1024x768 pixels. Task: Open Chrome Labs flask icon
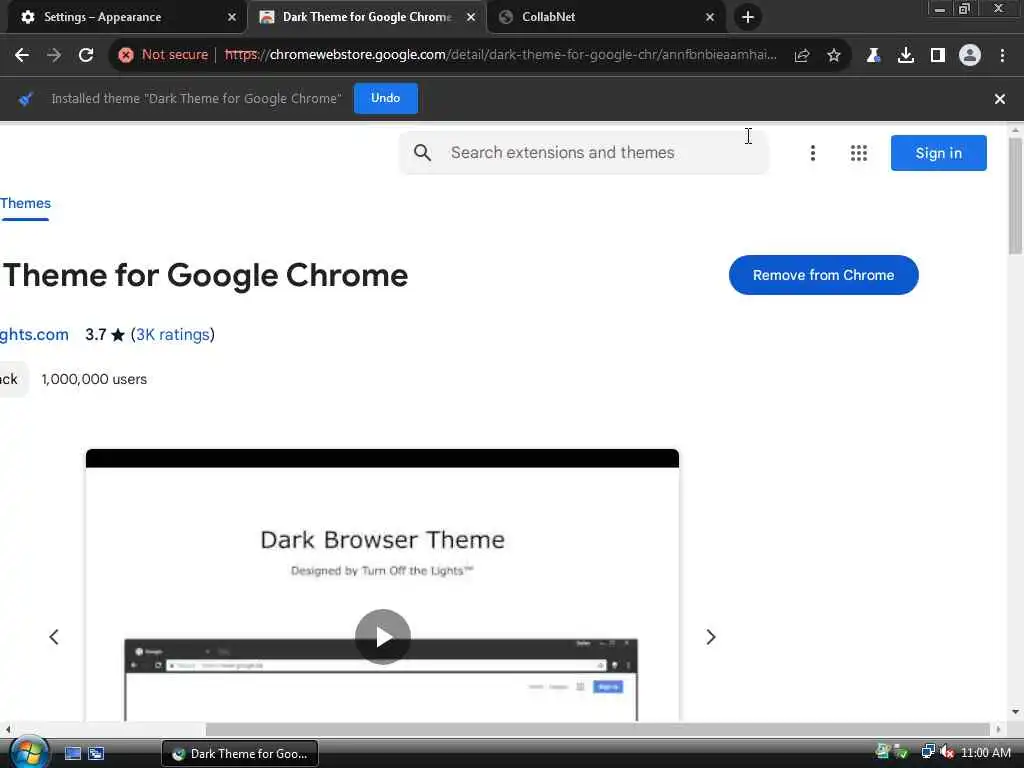(873, 56)
